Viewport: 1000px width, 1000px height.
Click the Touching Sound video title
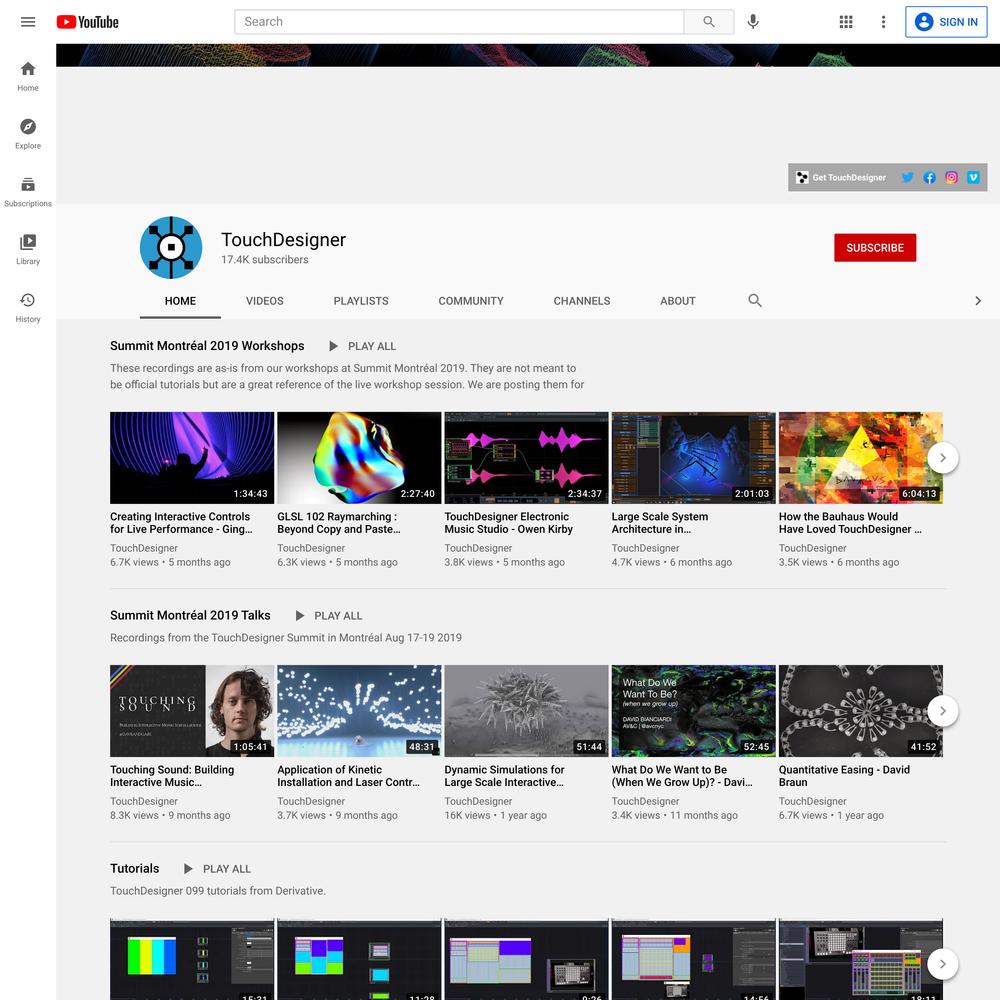point(172,776)
